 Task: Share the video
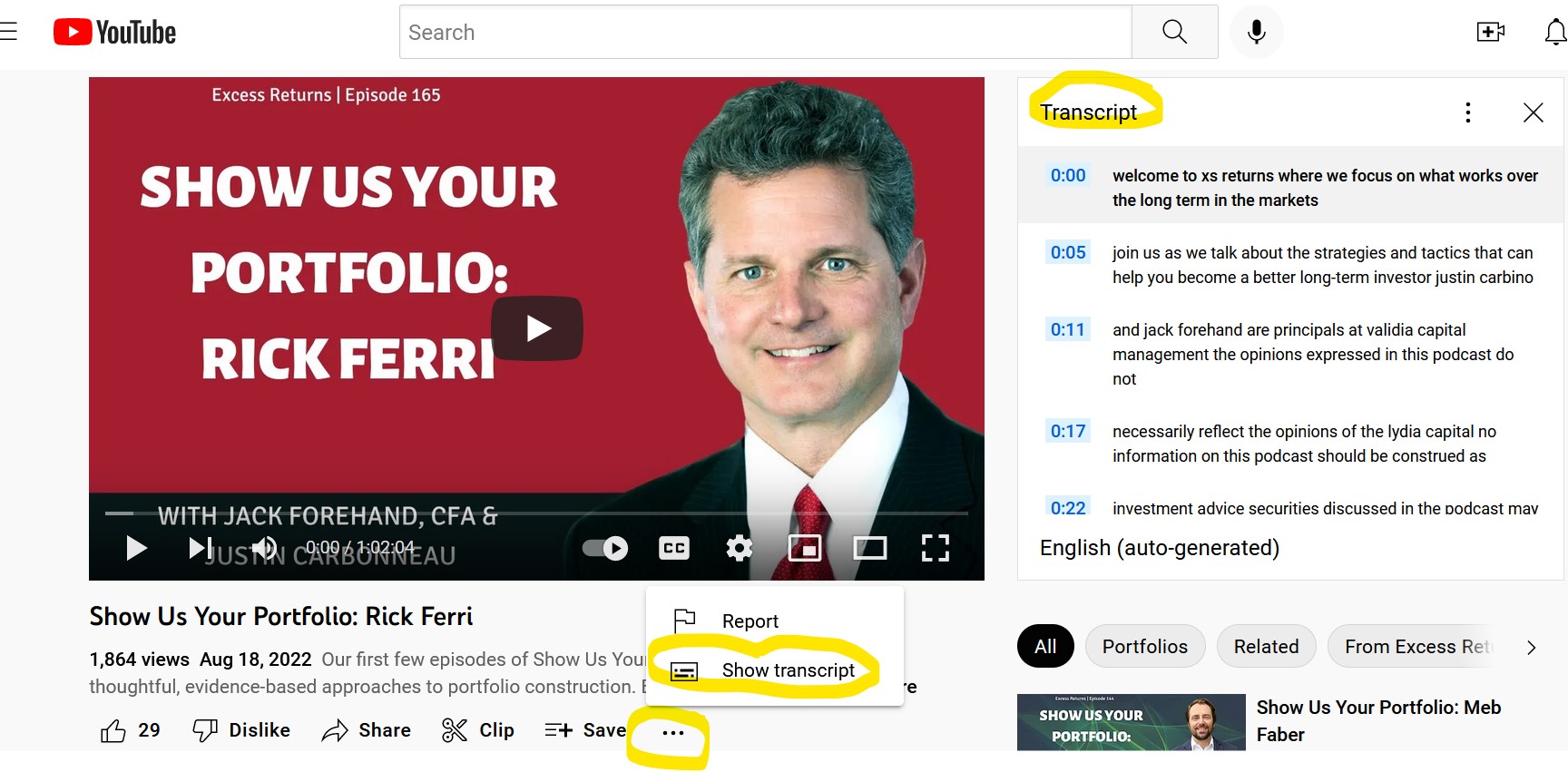(367, 730)
